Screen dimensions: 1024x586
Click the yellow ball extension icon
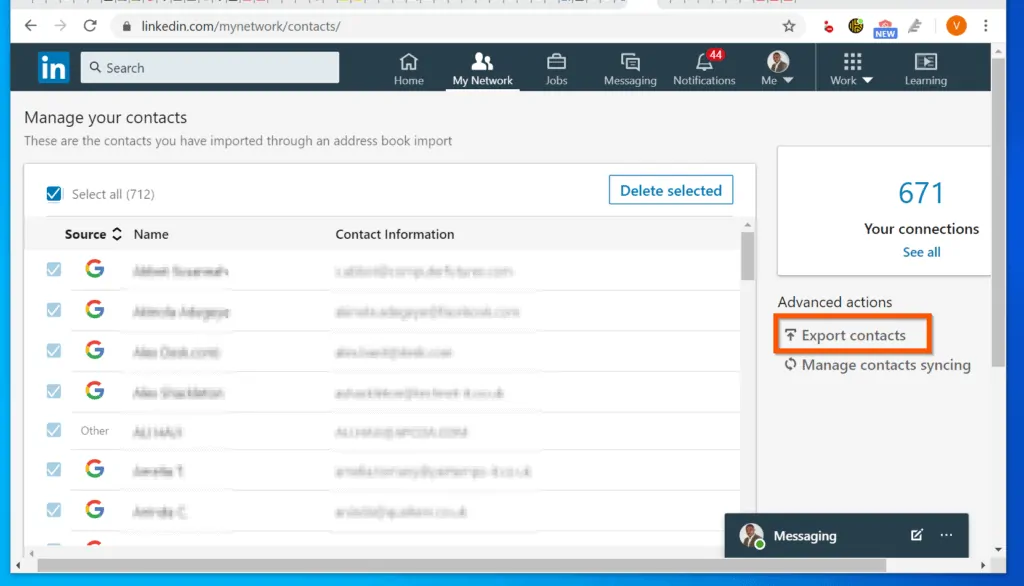[x=856, y=26]
